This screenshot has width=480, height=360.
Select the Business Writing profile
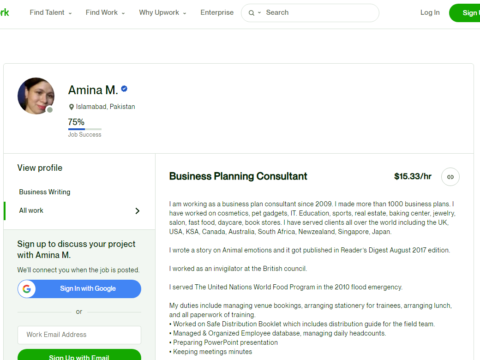click(45, 192)
